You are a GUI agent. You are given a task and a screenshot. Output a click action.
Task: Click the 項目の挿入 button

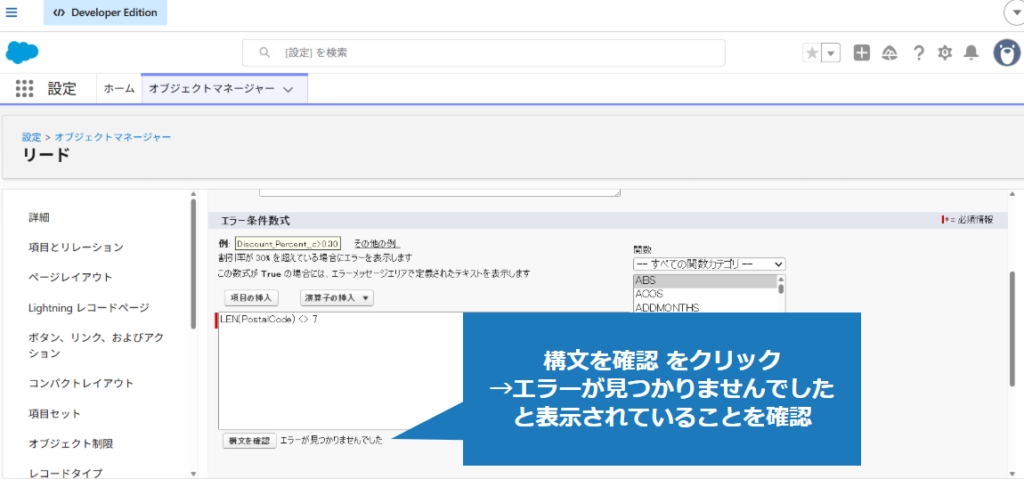[x=251, y=298]
